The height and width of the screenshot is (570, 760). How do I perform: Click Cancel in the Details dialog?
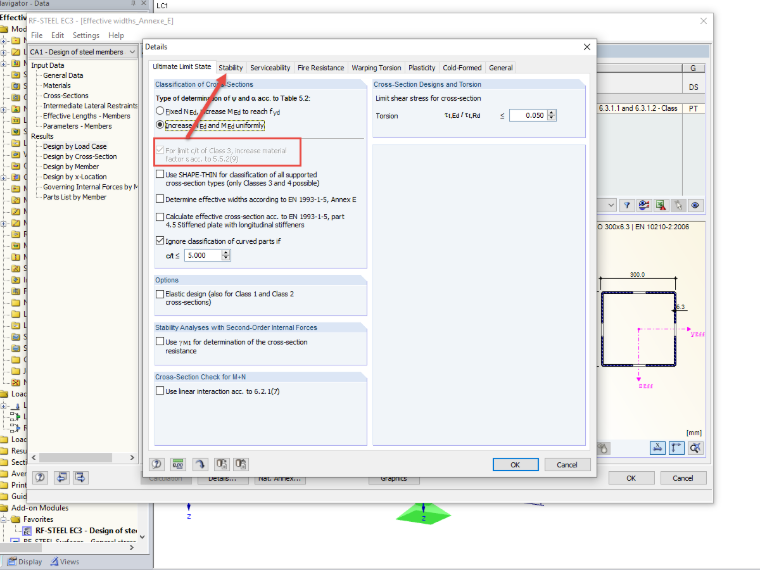[567, 465]
